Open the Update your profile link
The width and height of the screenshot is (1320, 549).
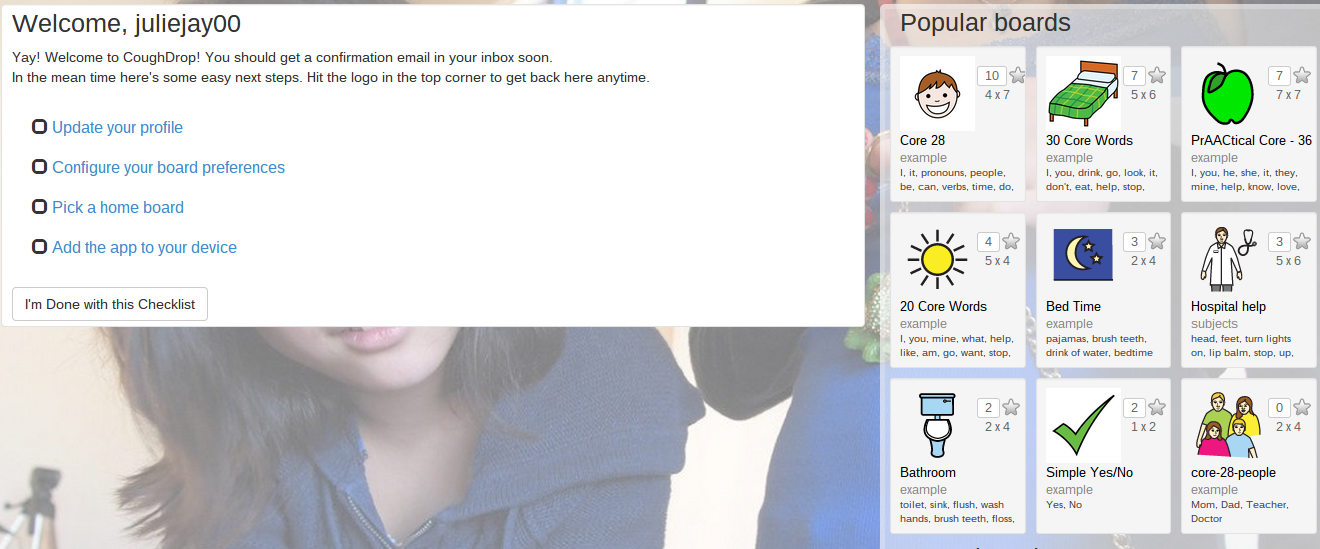click(x=117, y=128)
